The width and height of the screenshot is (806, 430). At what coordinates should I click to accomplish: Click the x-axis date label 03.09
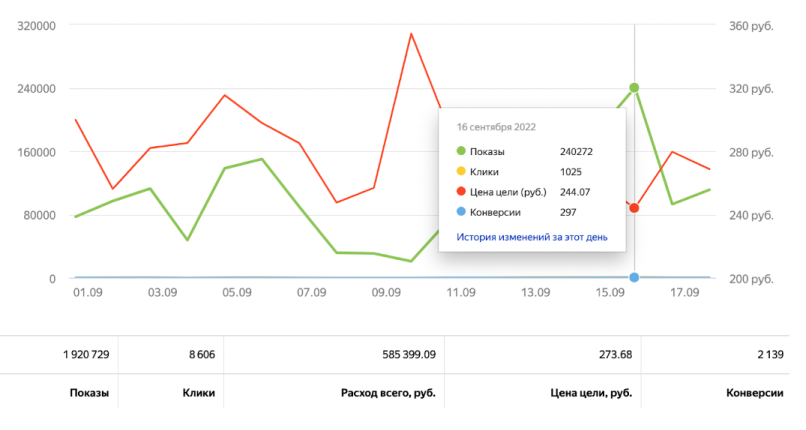point(162,292)
